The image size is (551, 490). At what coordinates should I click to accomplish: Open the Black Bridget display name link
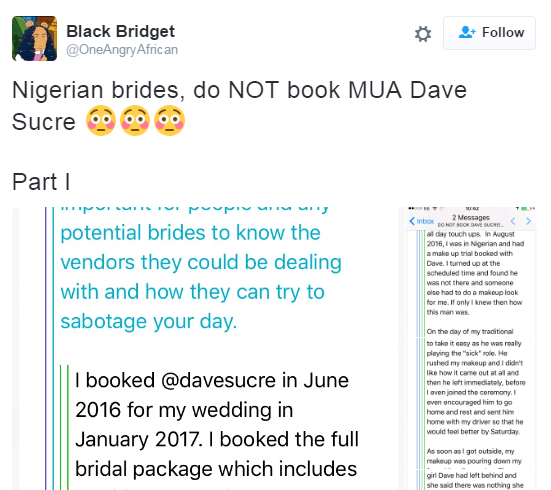click(x=121, y=31)
